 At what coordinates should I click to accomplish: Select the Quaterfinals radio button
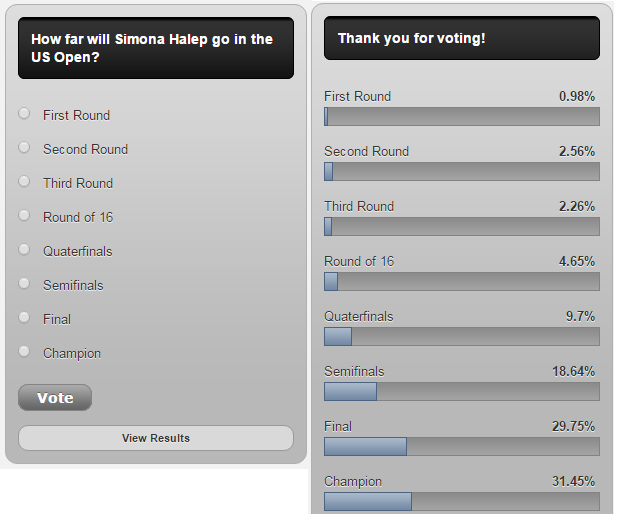click(x=24, y=250)
